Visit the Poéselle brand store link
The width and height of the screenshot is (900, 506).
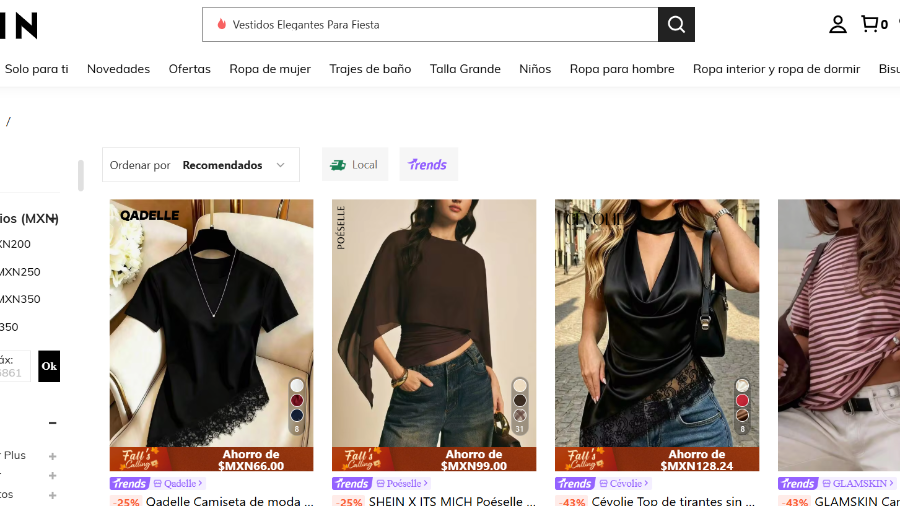(x=402, y=484)
